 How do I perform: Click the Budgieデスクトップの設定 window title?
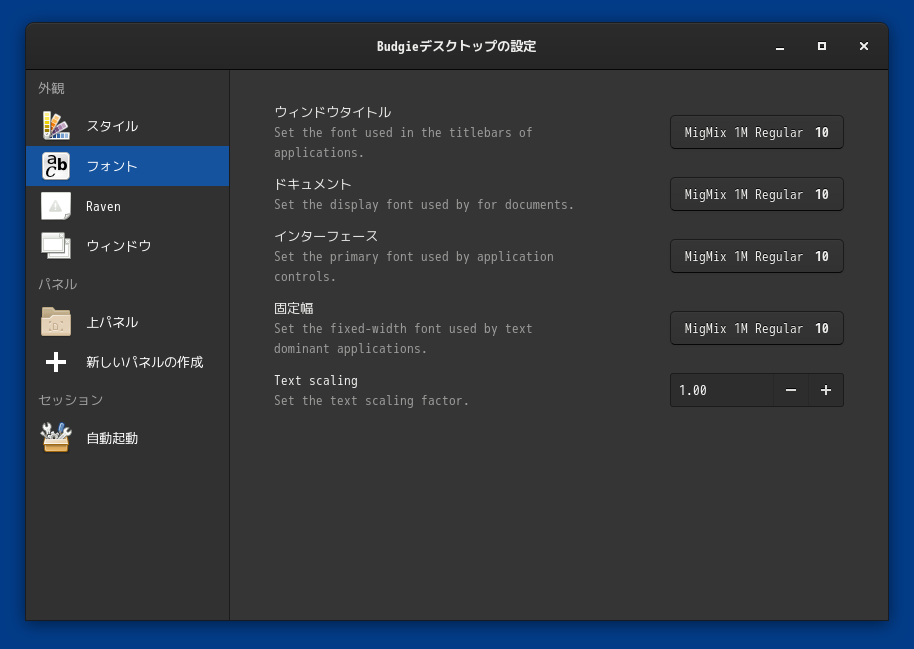pyautogui.click(x=456, y=46)
